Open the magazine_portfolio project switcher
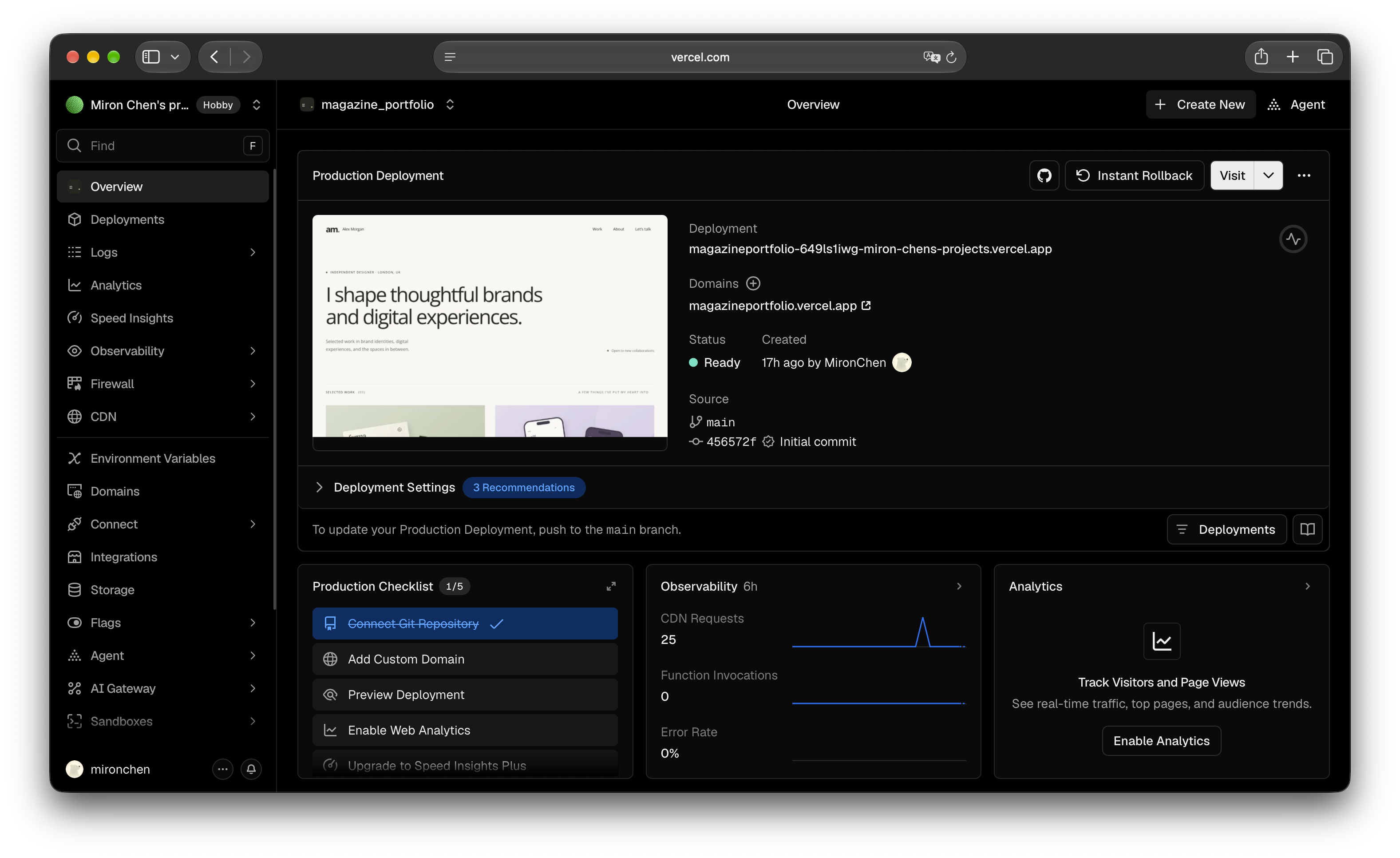Image resolution: width=1400 pixels, height=858 pixels. [x=450, y=105]
